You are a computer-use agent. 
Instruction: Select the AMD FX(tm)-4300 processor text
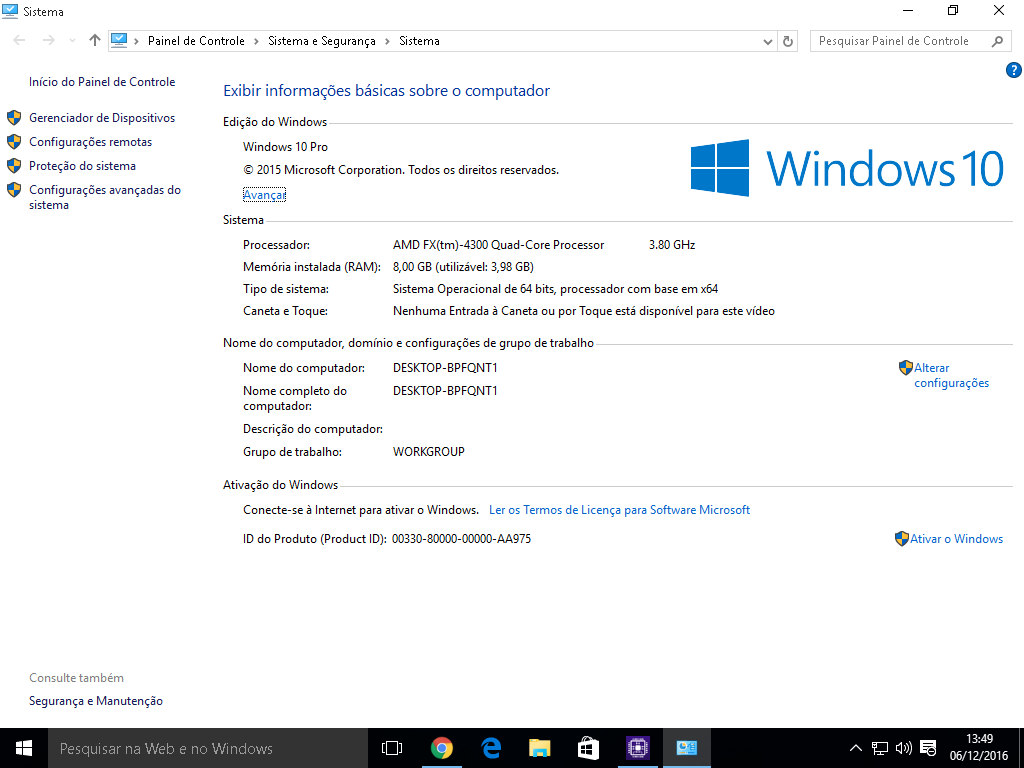pyautogui.click(x=498, y=245)
